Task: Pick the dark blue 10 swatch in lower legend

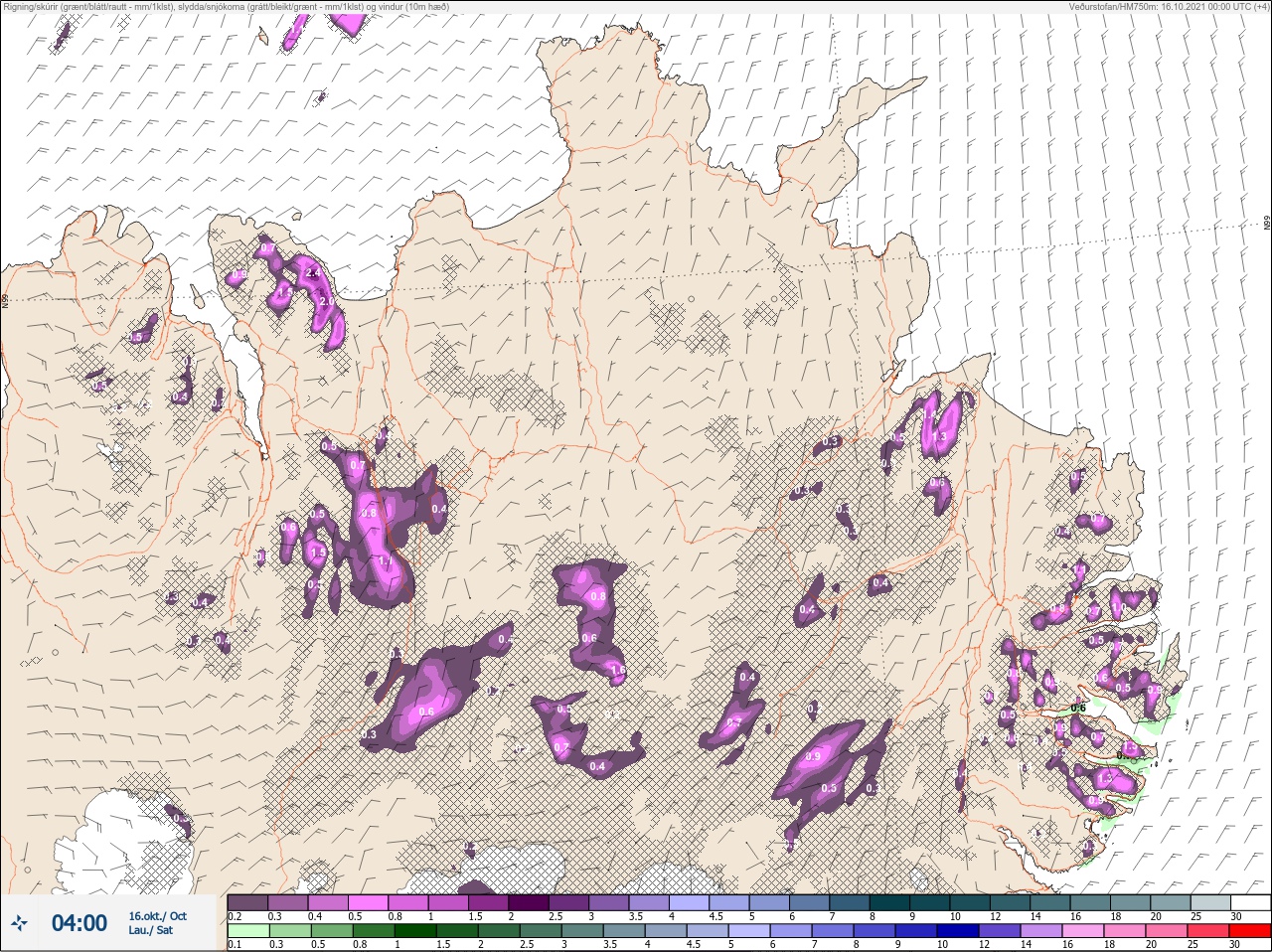Action: pos(957,931)
